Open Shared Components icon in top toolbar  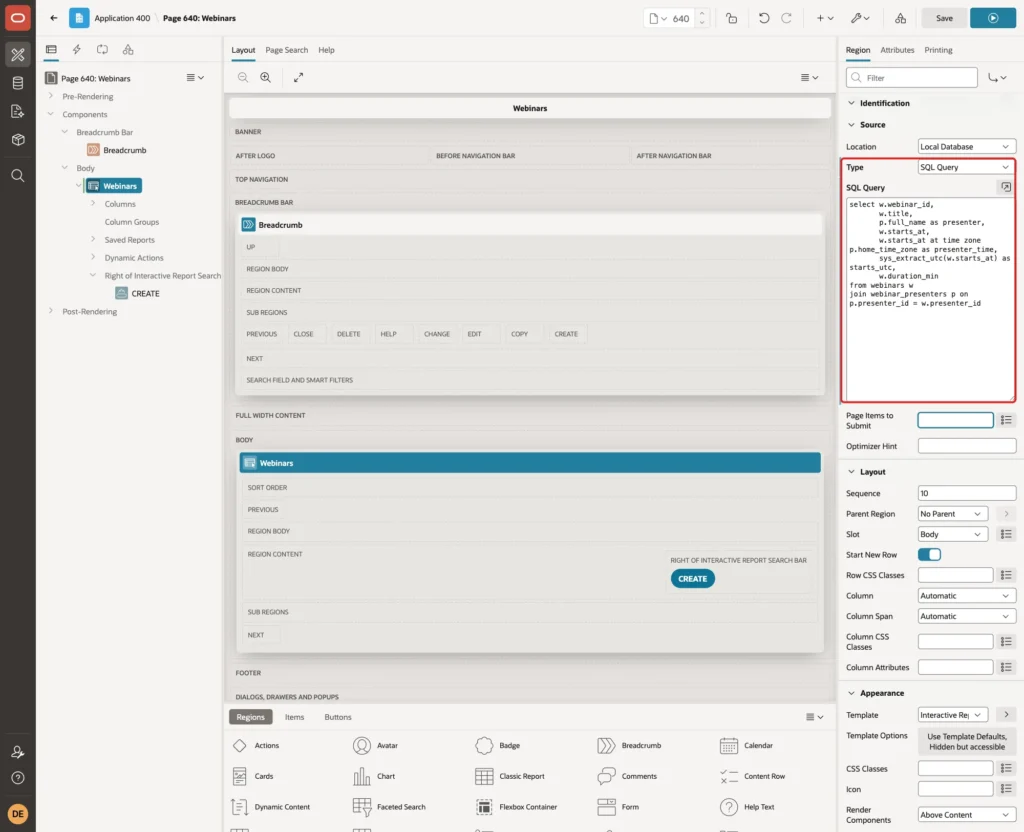tap(900, 18)
